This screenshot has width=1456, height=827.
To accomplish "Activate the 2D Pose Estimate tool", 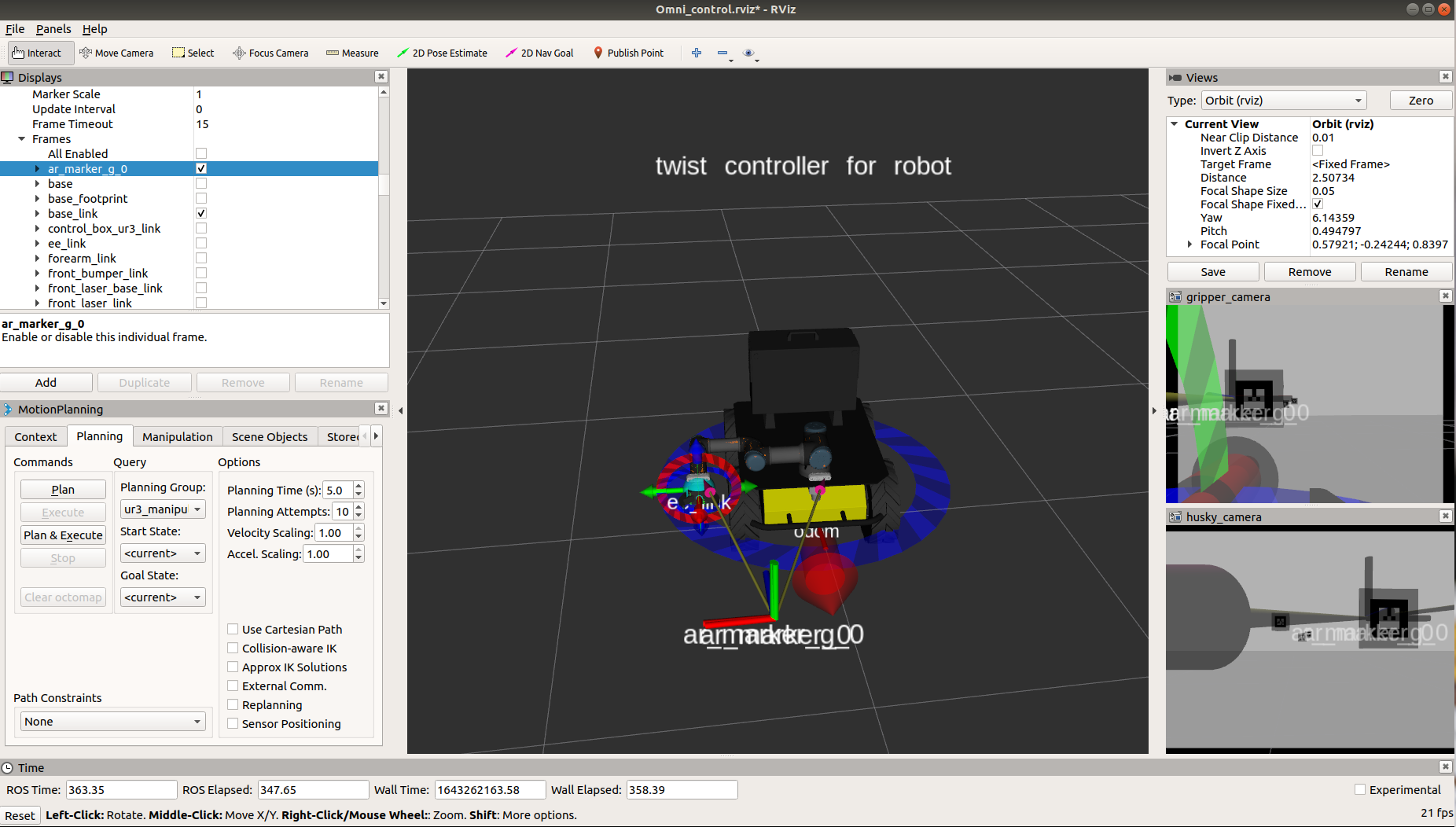I will tap(443, 53).
